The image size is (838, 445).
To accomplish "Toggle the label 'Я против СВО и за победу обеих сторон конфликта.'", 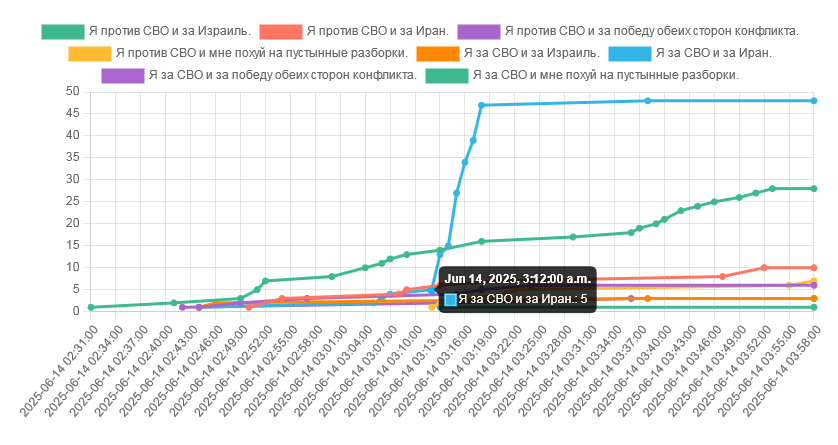I will (x=652, y=32).
